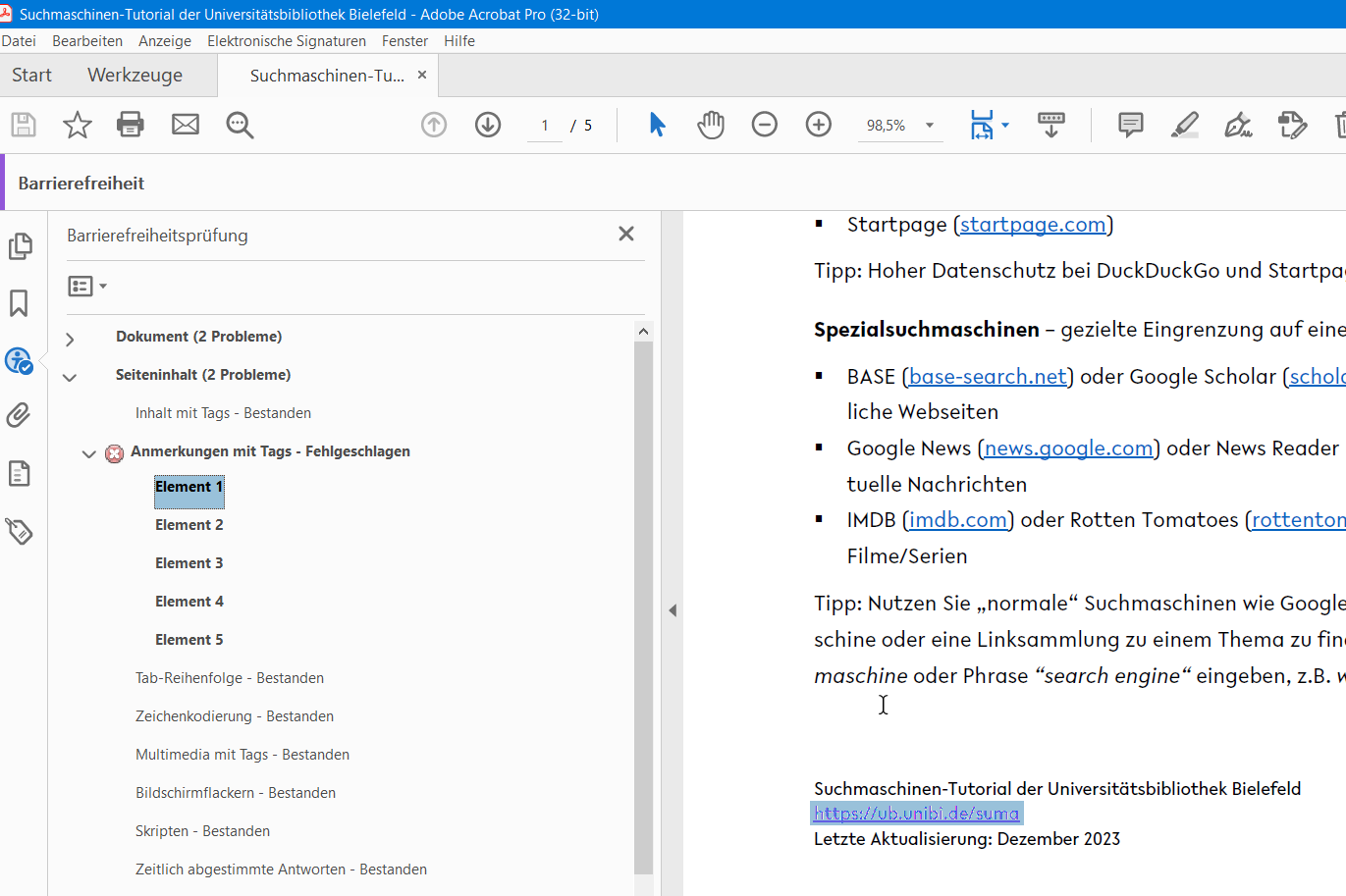1346x896 pixels.
Task: Collapse Anmerkungen mit Tags node
Action: 88,453
